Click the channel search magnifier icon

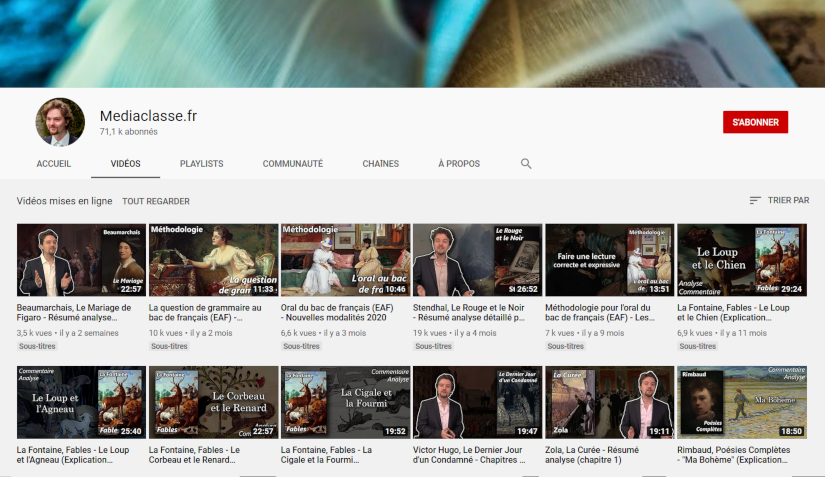tap(526, 164)
